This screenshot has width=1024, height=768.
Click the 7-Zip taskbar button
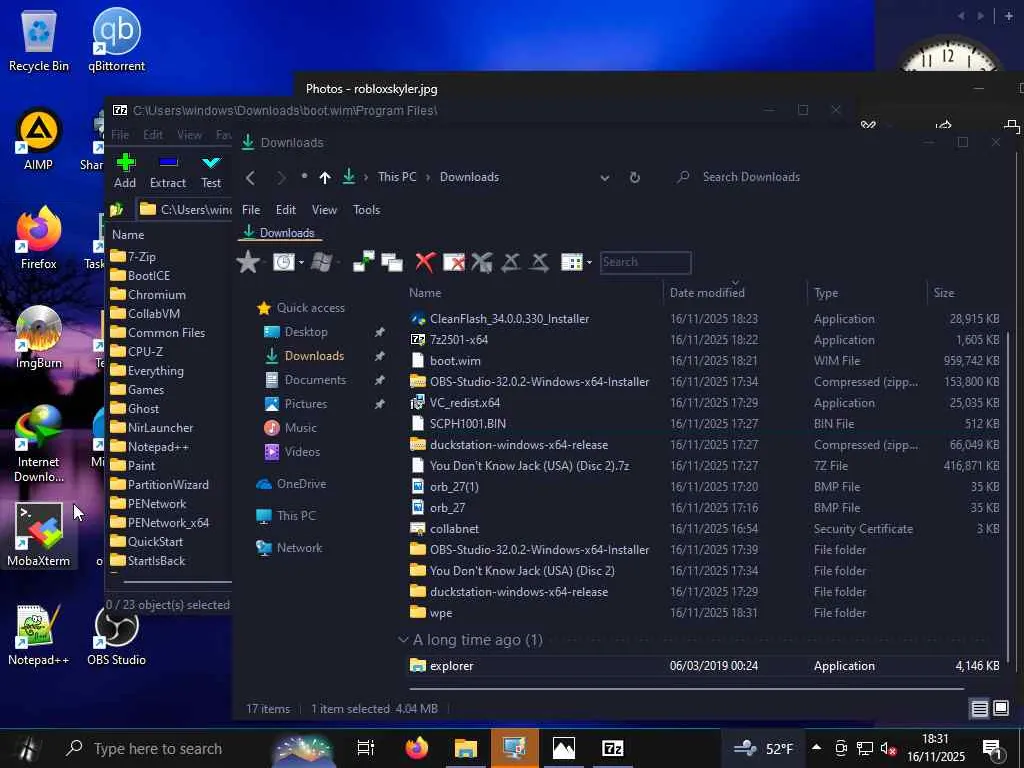click(x=613, y=748)
